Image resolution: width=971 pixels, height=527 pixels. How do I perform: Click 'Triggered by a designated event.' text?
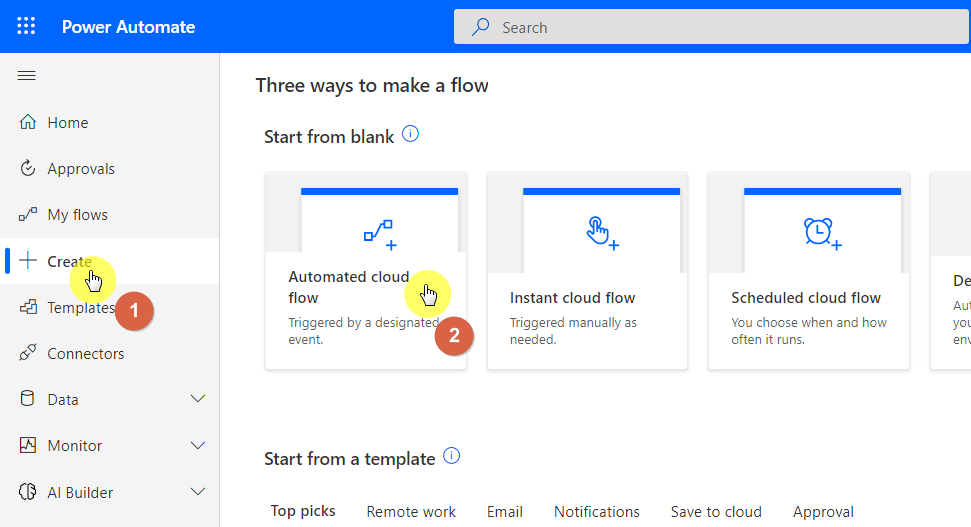pos(364,331)
